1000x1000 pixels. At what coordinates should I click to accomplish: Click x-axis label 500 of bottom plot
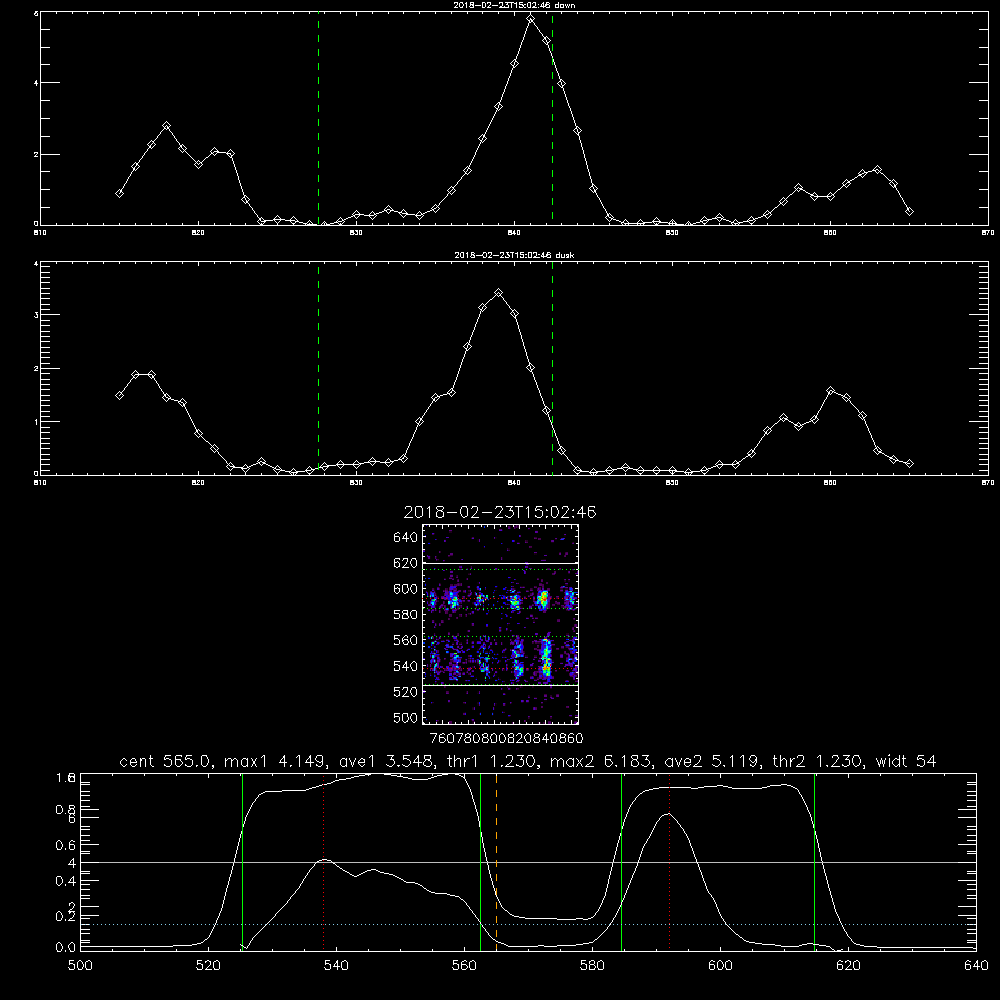tap(80, 966)
